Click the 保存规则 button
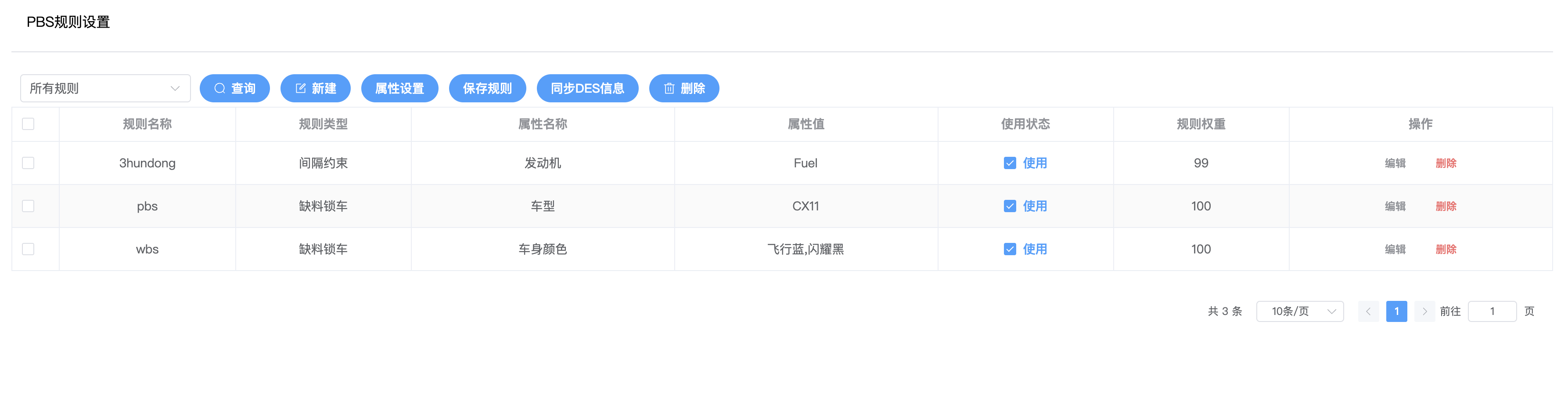1568x412 pixels. click(x=487, y=88)
